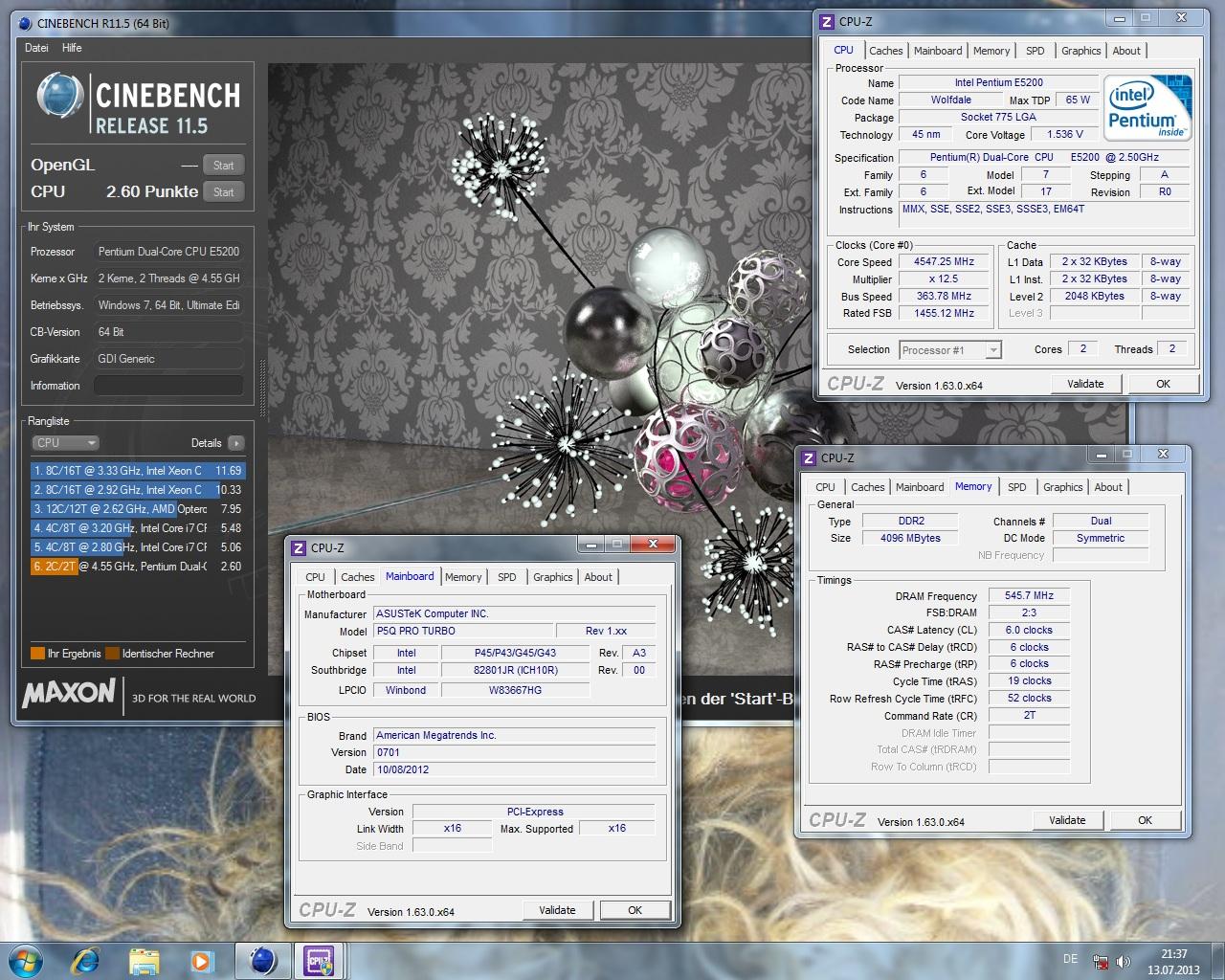The image size is (1225, 980).
Task: Click OK in Mainboard CPU-Z window
Action: 635,910
